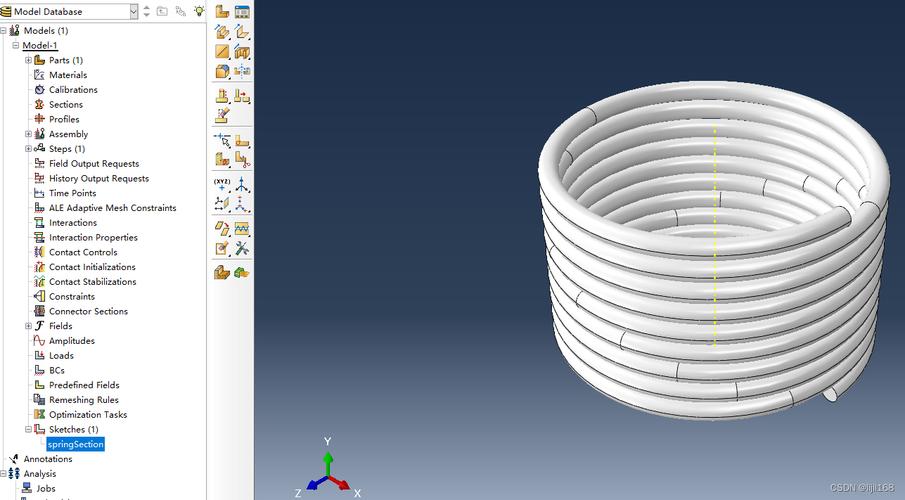Select ALE Adaptive Mesh Constraints
The height and width of the screenshot is (500, 905).
click(x=113, y=208)
